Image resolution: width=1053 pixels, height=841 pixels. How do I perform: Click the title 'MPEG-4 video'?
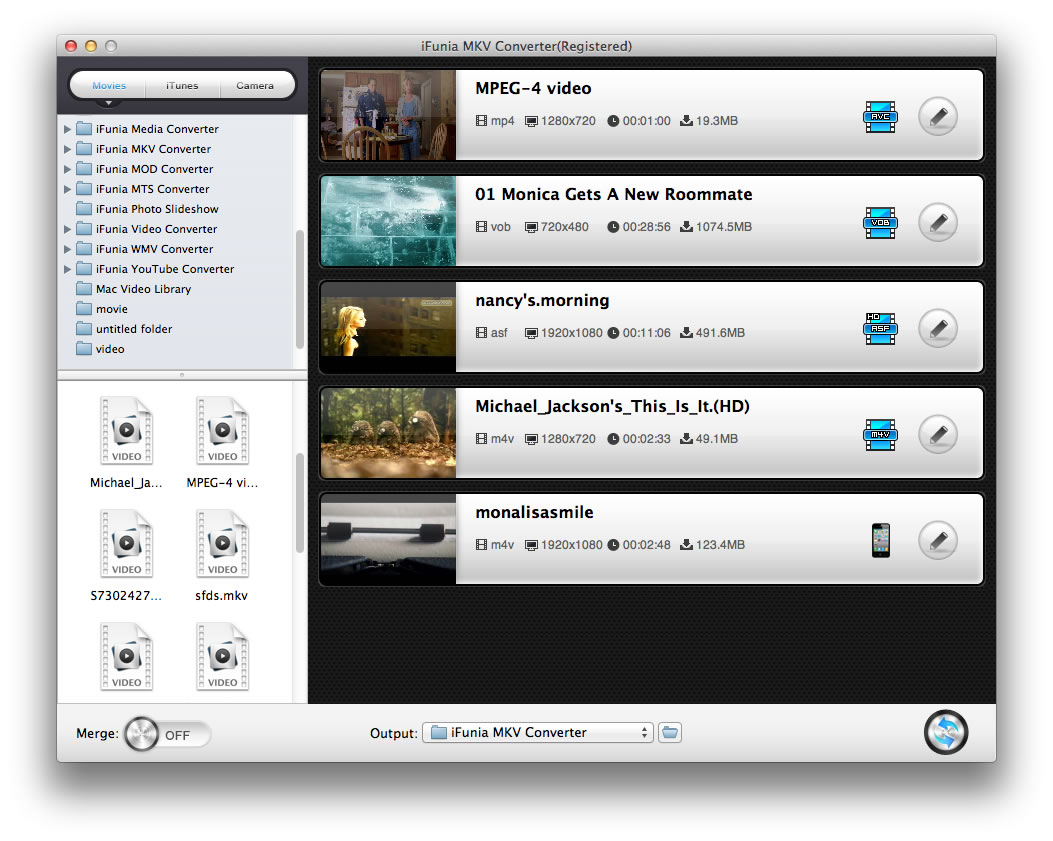click(533, 88)
